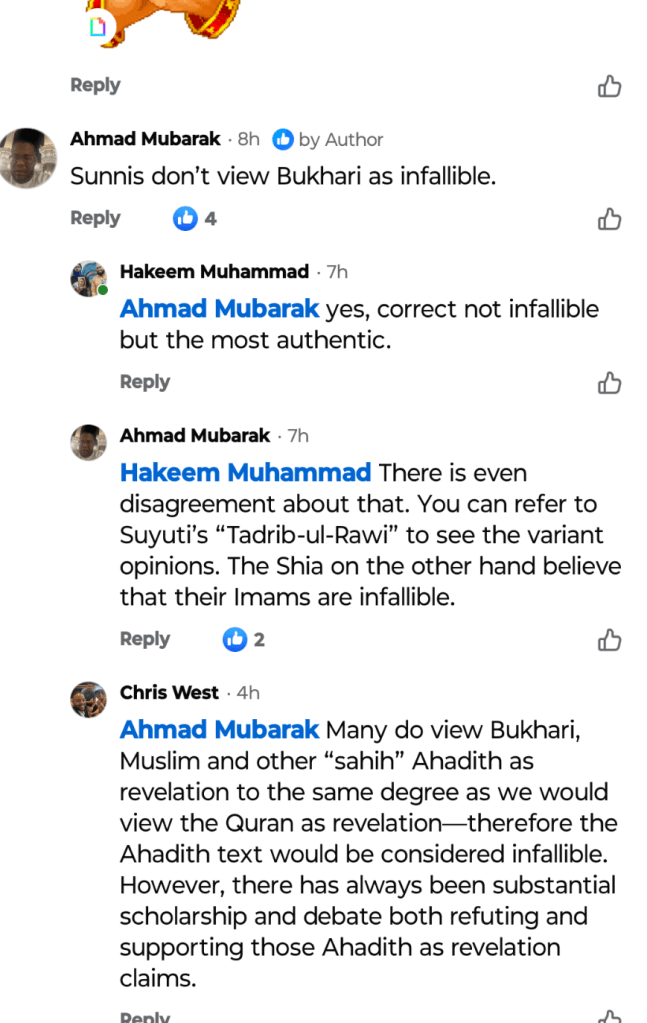Open Chris West's profile name

click(169, 692)
